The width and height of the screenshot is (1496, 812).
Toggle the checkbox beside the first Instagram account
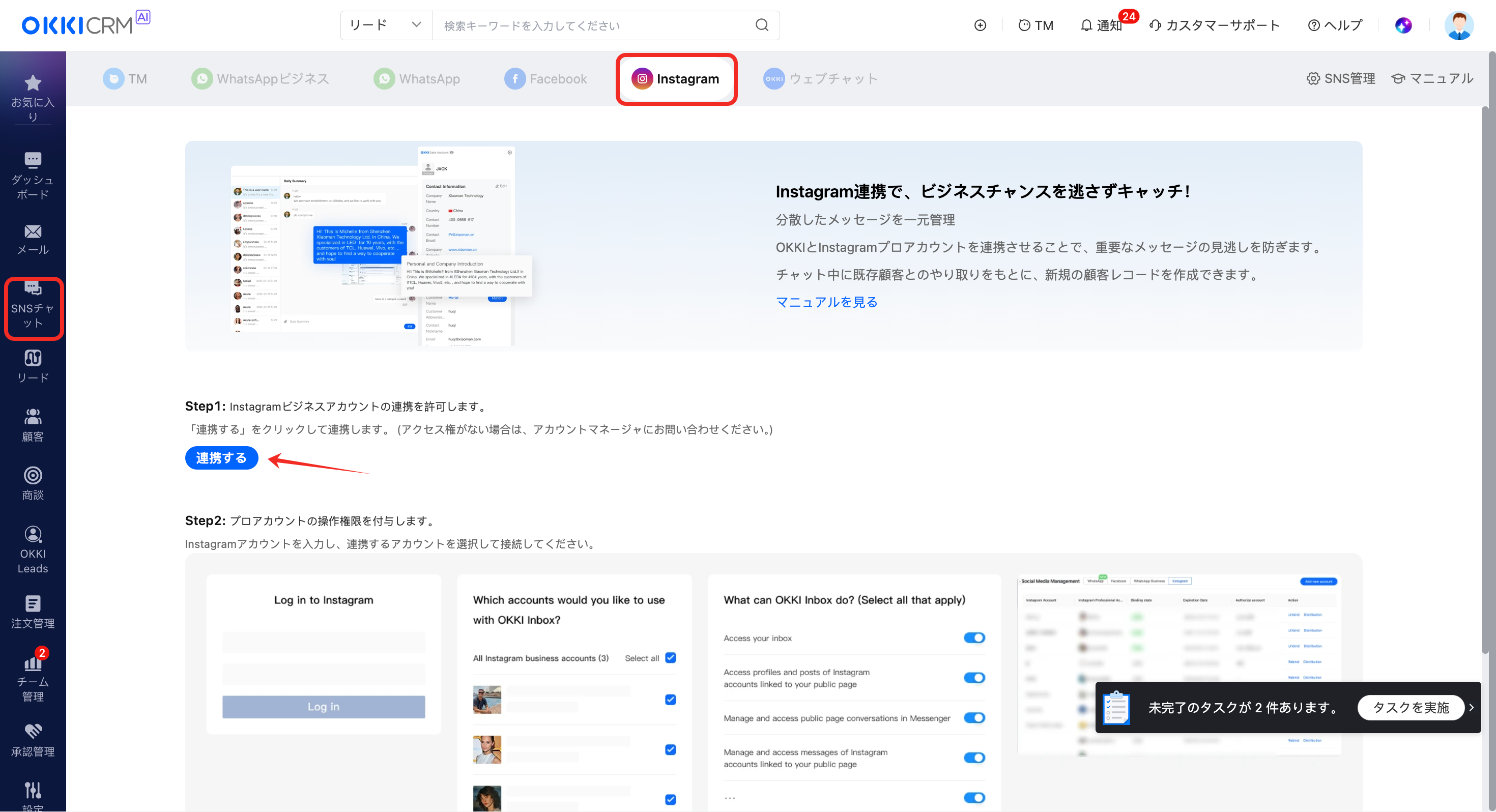pos(670,700)
